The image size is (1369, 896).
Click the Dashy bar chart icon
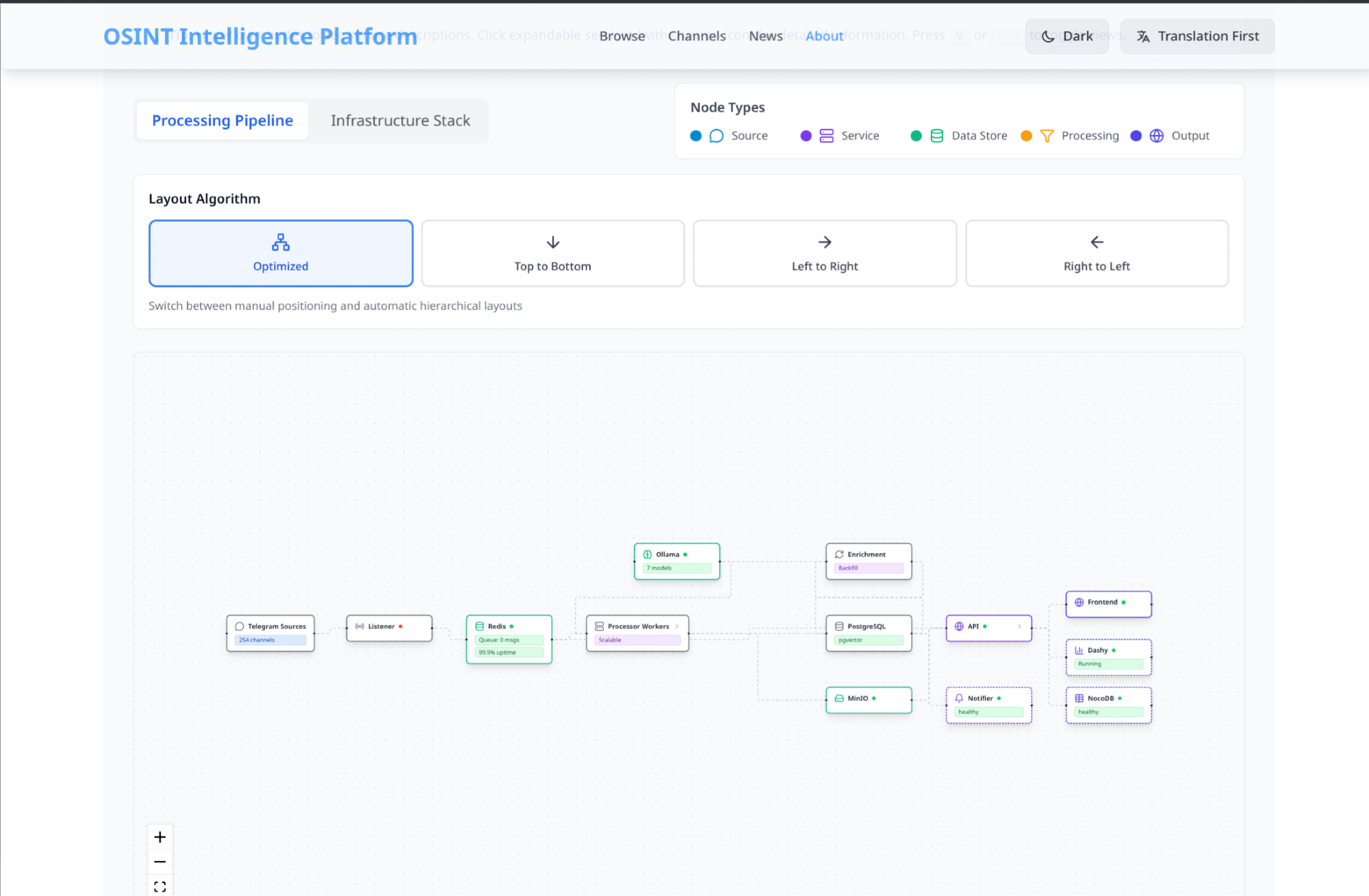pyautogui.click(x=1079, y=650)
